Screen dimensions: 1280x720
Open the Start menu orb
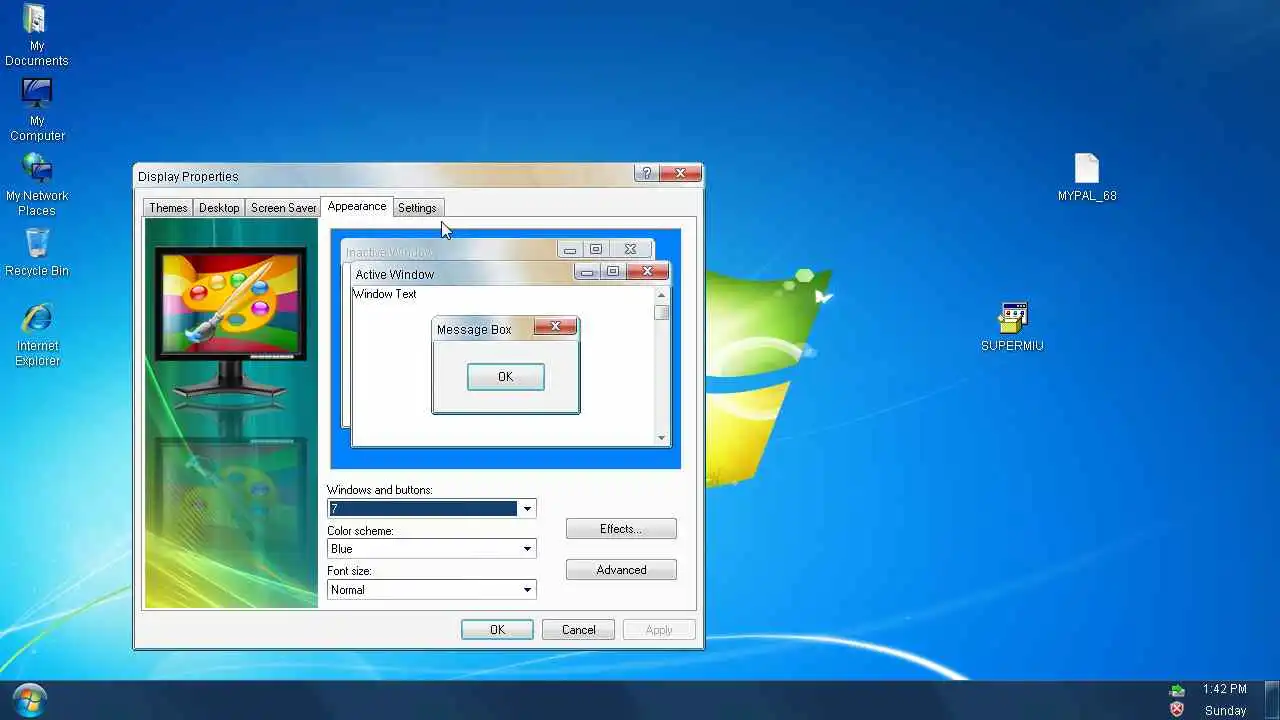pyautogui.click(x=30, y=699)
